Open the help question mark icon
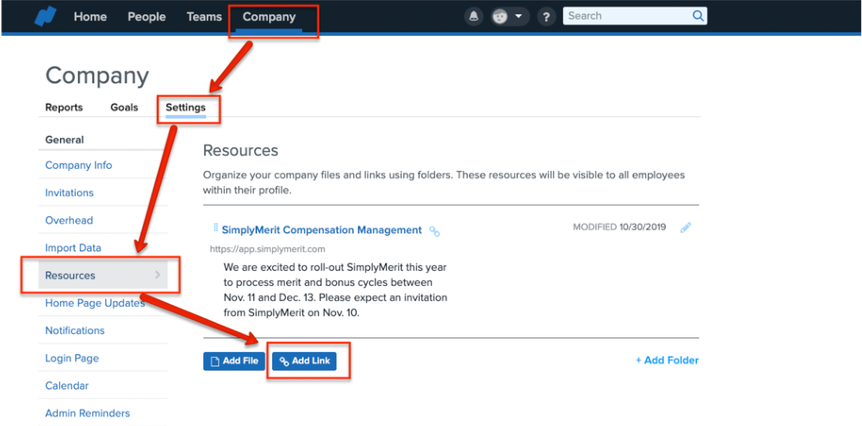This screenshot has height=426, width=862. [546, 17]
